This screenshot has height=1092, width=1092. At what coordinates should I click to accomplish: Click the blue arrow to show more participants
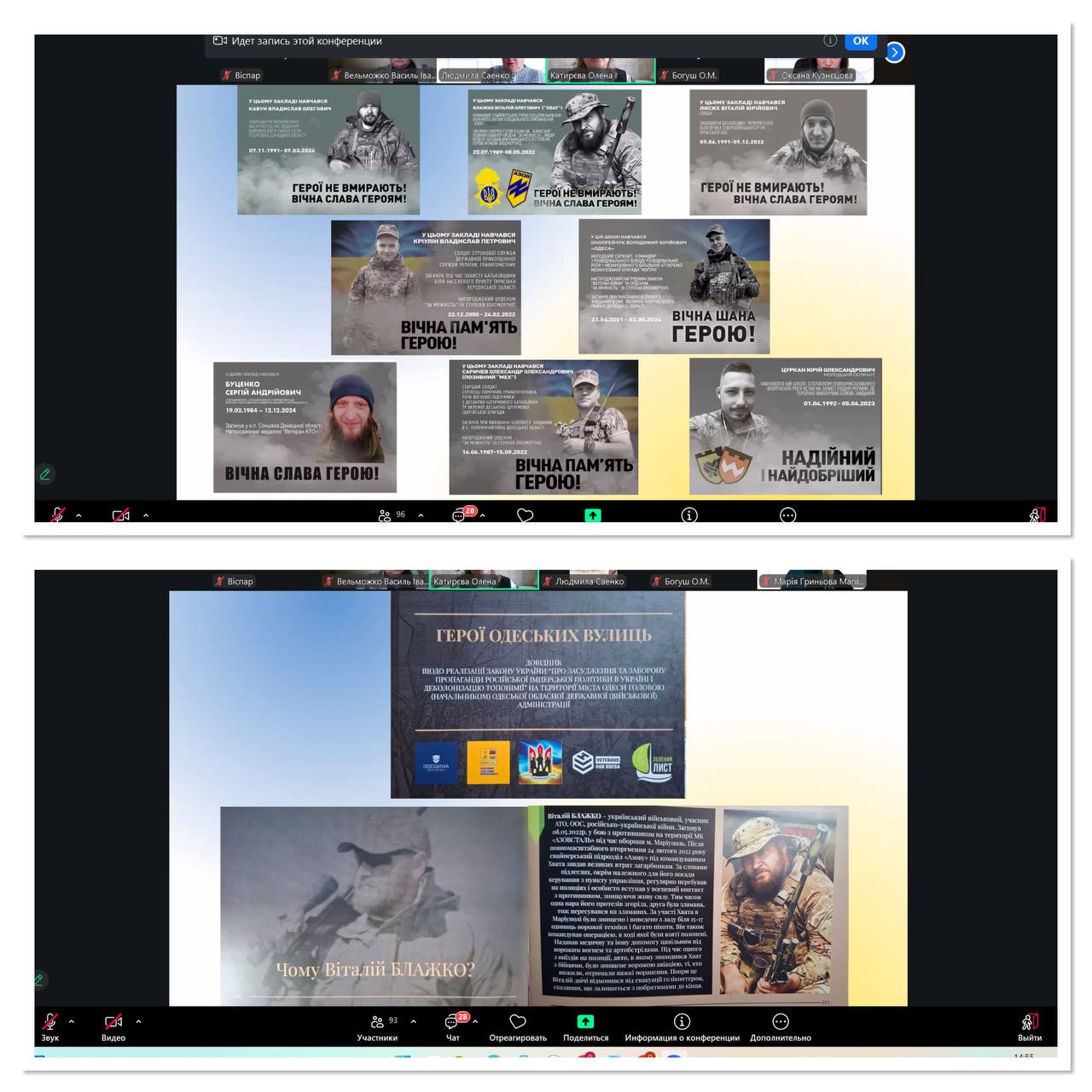[894, 53]
